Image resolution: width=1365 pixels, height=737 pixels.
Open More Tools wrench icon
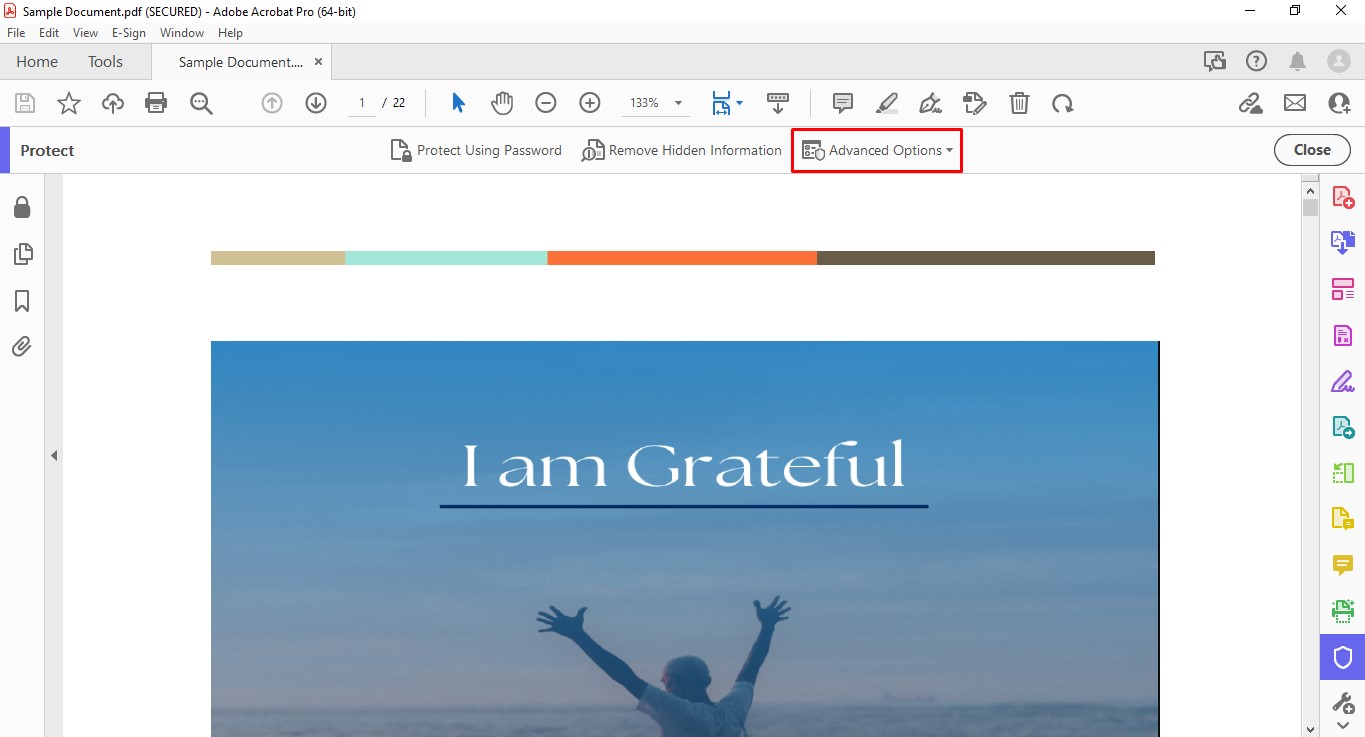pyautogui.click(x=1342, y=702)
